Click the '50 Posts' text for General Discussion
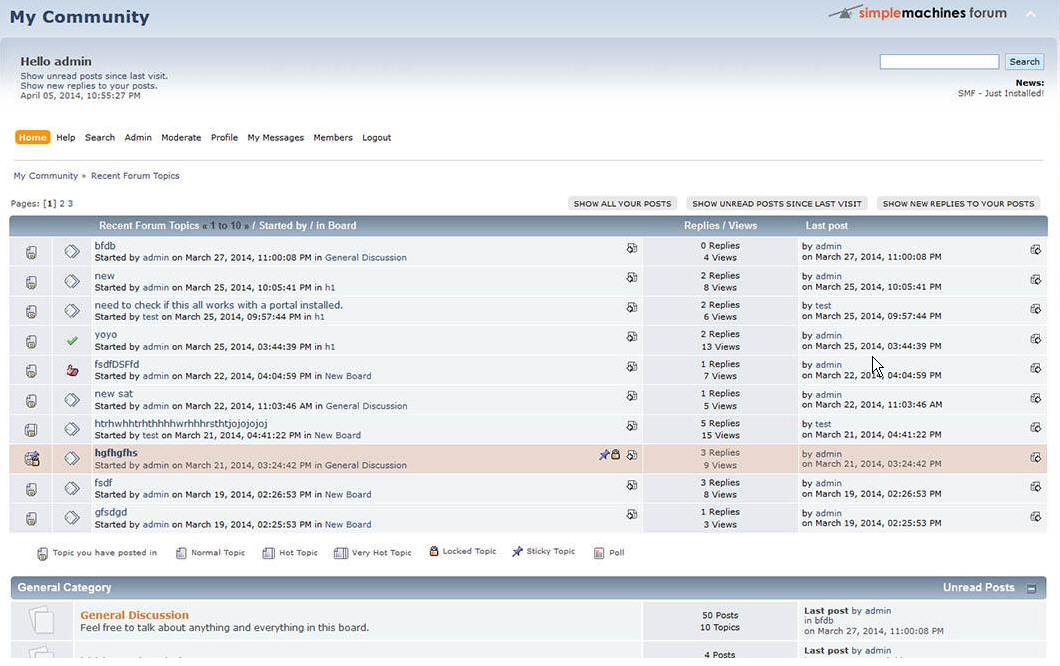 pos(720,615)
